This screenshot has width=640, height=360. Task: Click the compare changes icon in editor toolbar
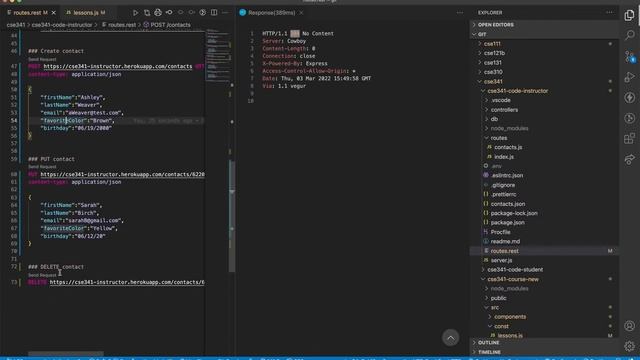coord(147,13)
